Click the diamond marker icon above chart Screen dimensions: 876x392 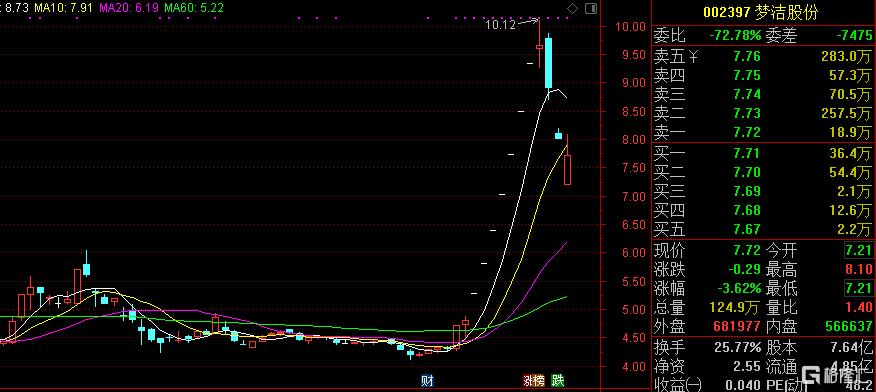(573, 8)
